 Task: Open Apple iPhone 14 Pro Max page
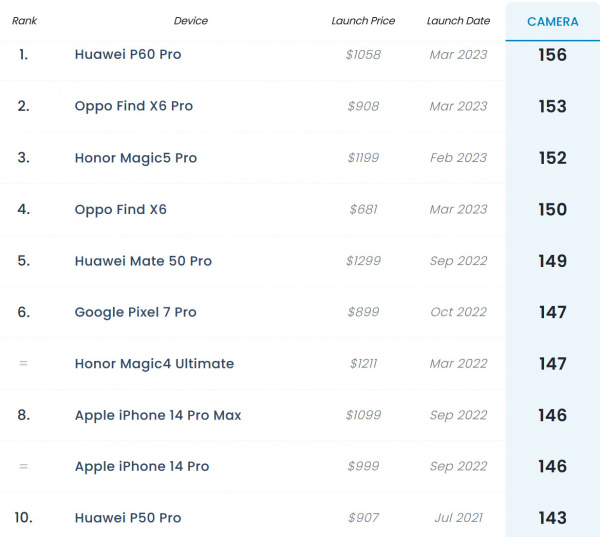coord(158,415)
